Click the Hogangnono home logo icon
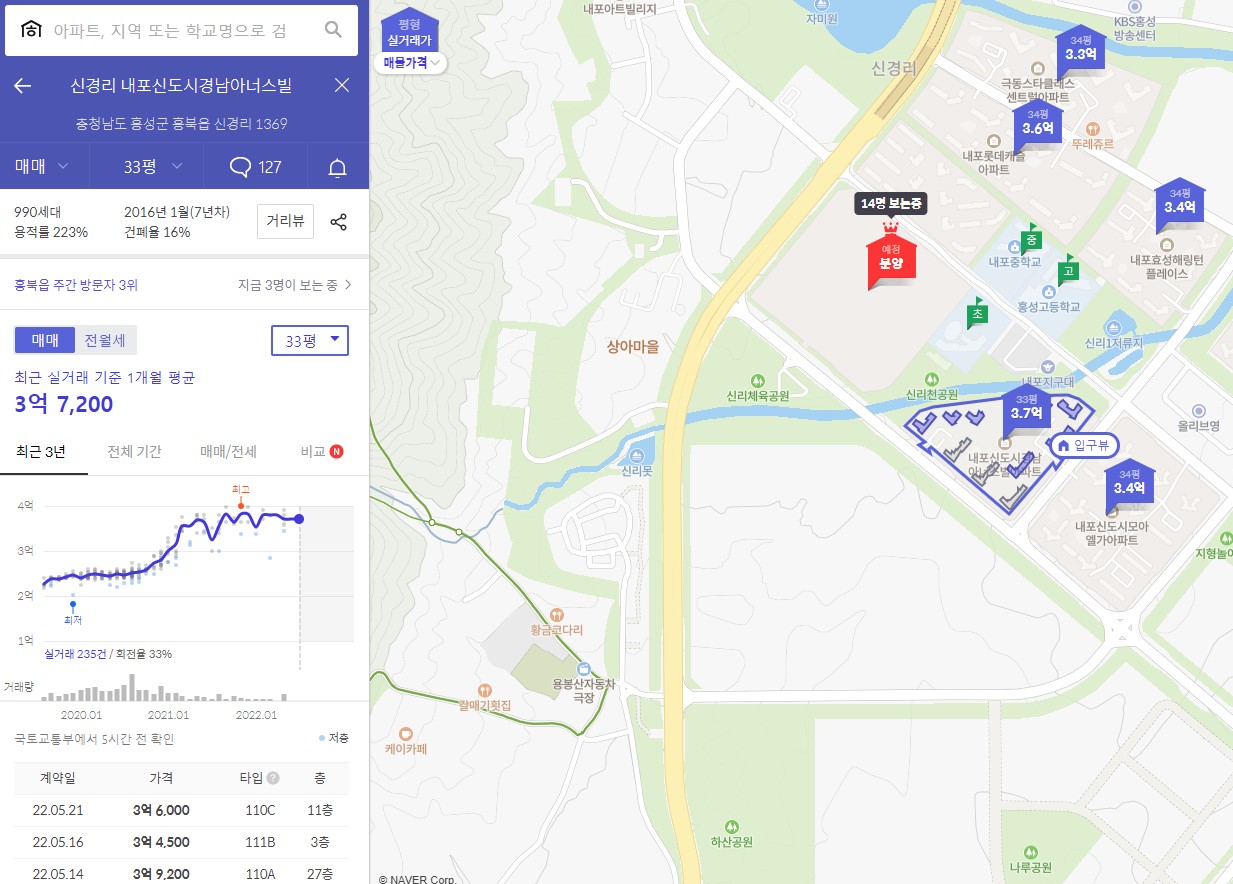Image resolution: width=1233 pixels, height=884 pixels. (x=32, y=30)
